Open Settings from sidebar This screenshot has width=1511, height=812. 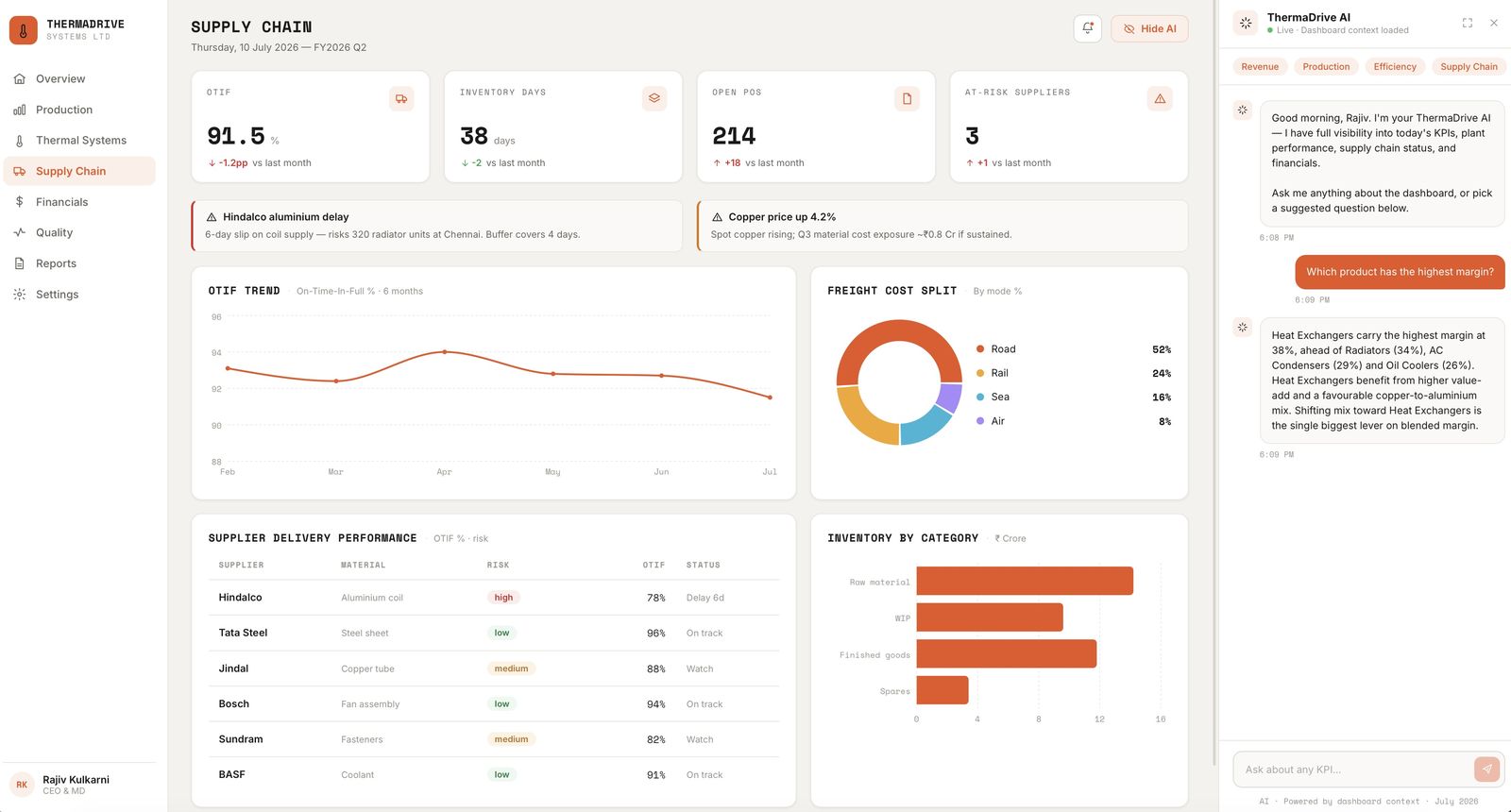79,295
